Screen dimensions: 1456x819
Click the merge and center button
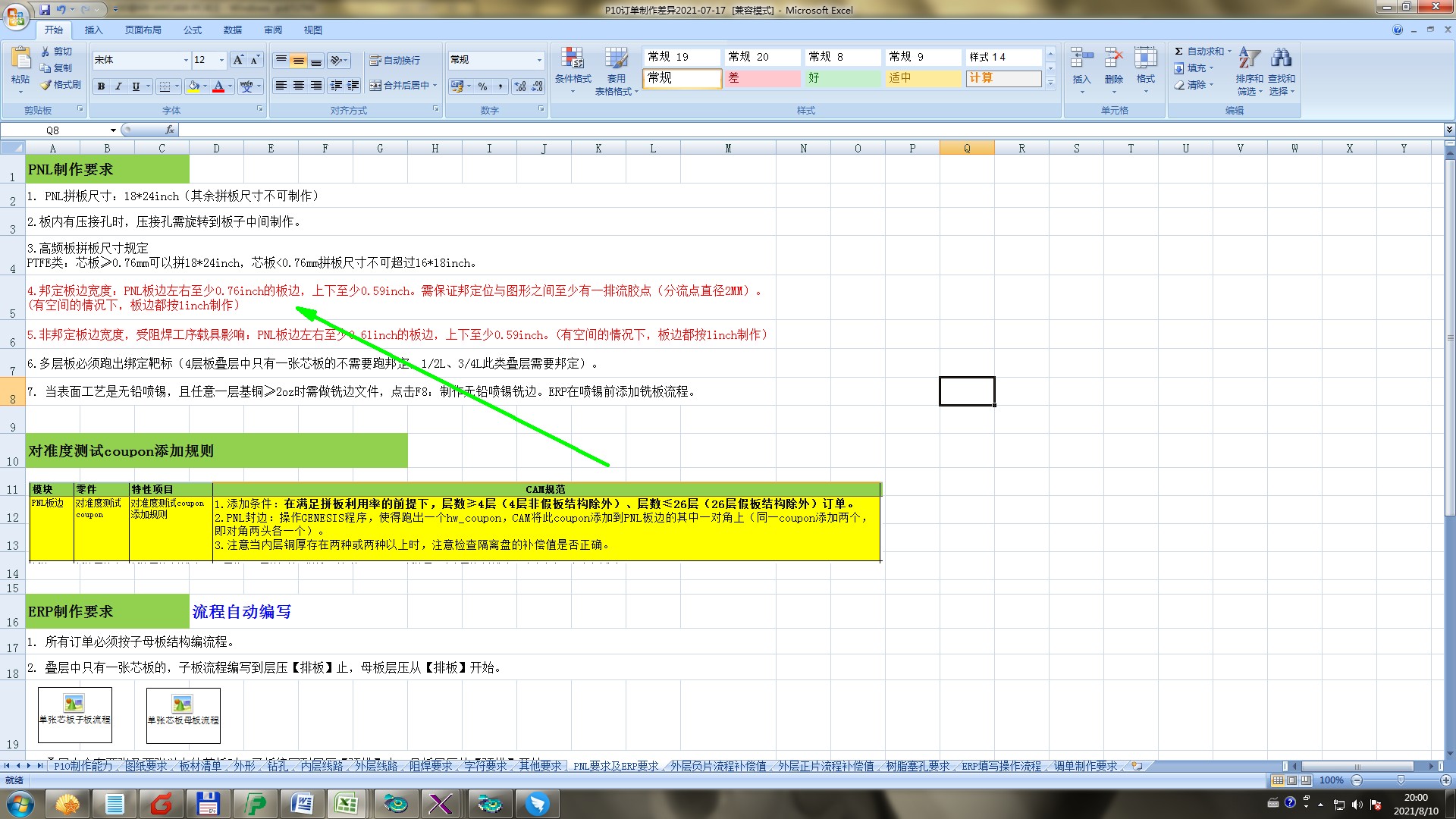(x=400, y=86)
